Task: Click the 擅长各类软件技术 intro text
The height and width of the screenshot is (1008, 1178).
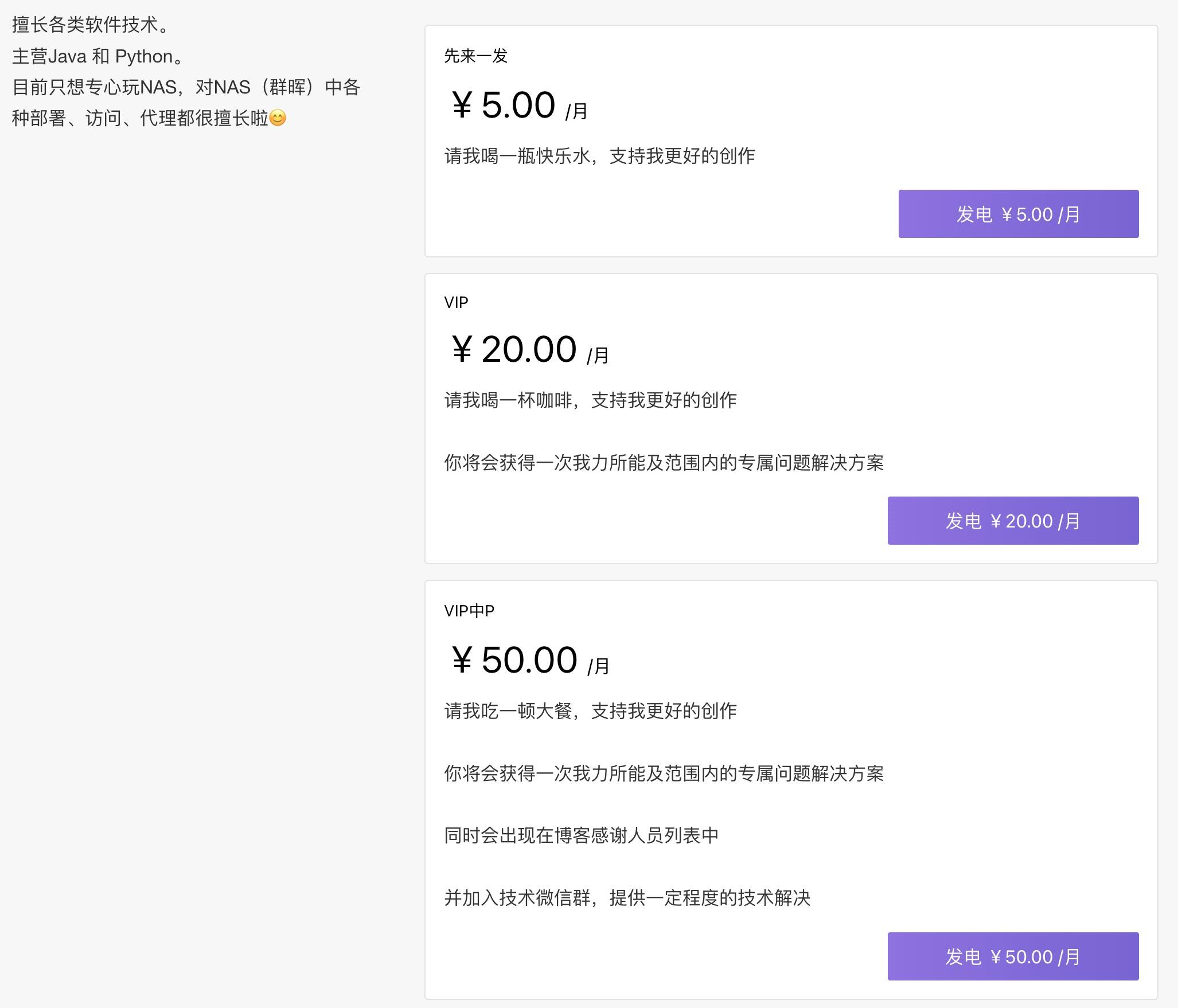Action: (x=91, y=24)
